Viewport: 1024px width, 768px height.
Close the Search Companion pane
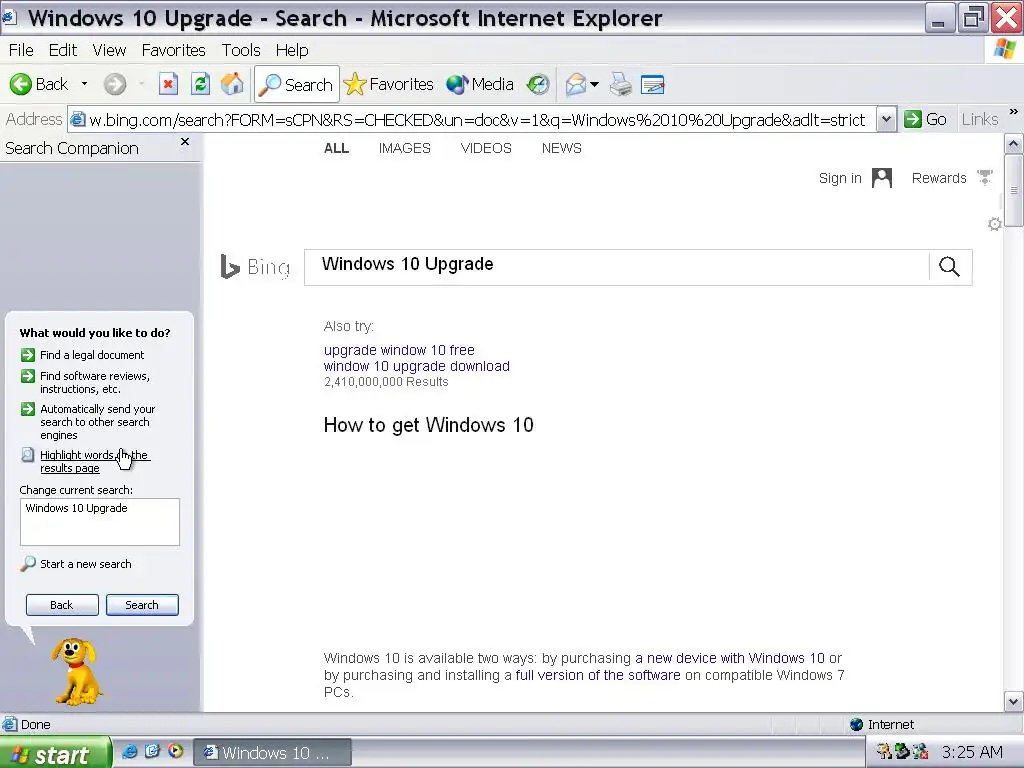[185, 142]
